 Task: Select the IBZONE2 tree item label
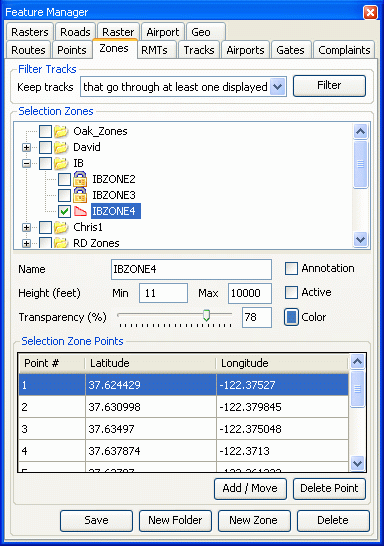coord(114,179)
